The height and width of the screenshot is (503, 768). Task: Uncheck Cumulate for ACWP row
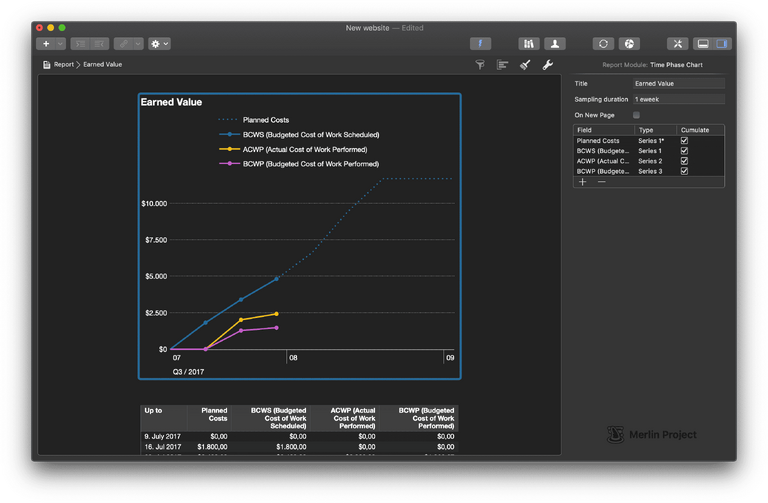pos(684,161)
